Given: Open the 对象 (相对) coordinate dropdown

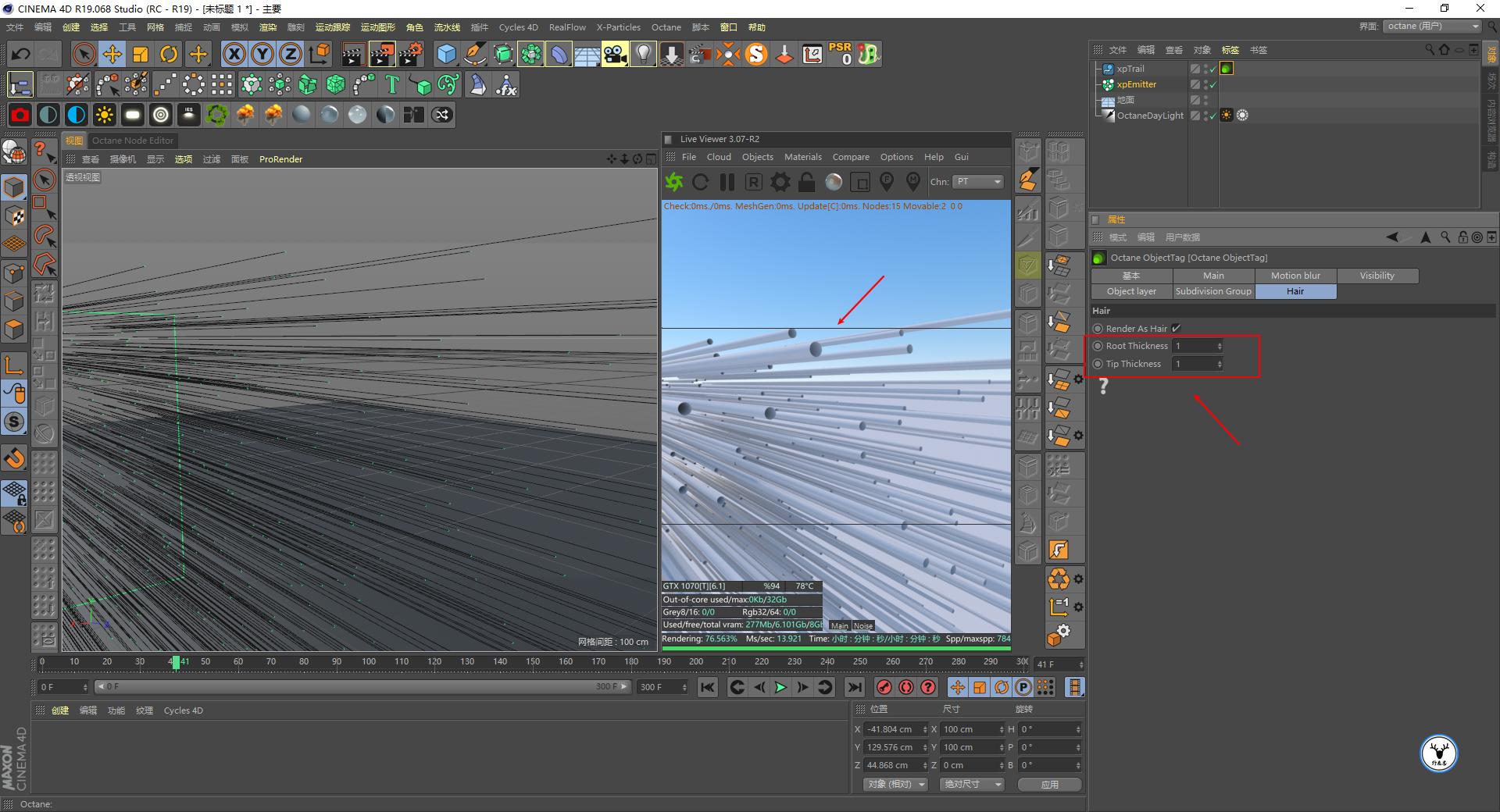Looking at the screenshot, I should 895,784.
